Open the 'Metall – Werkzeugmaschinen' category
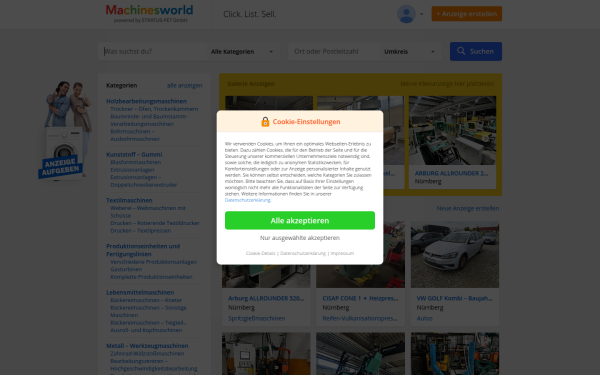The height and width of the screenshot is (375, 600). click(x=147, y=346)
